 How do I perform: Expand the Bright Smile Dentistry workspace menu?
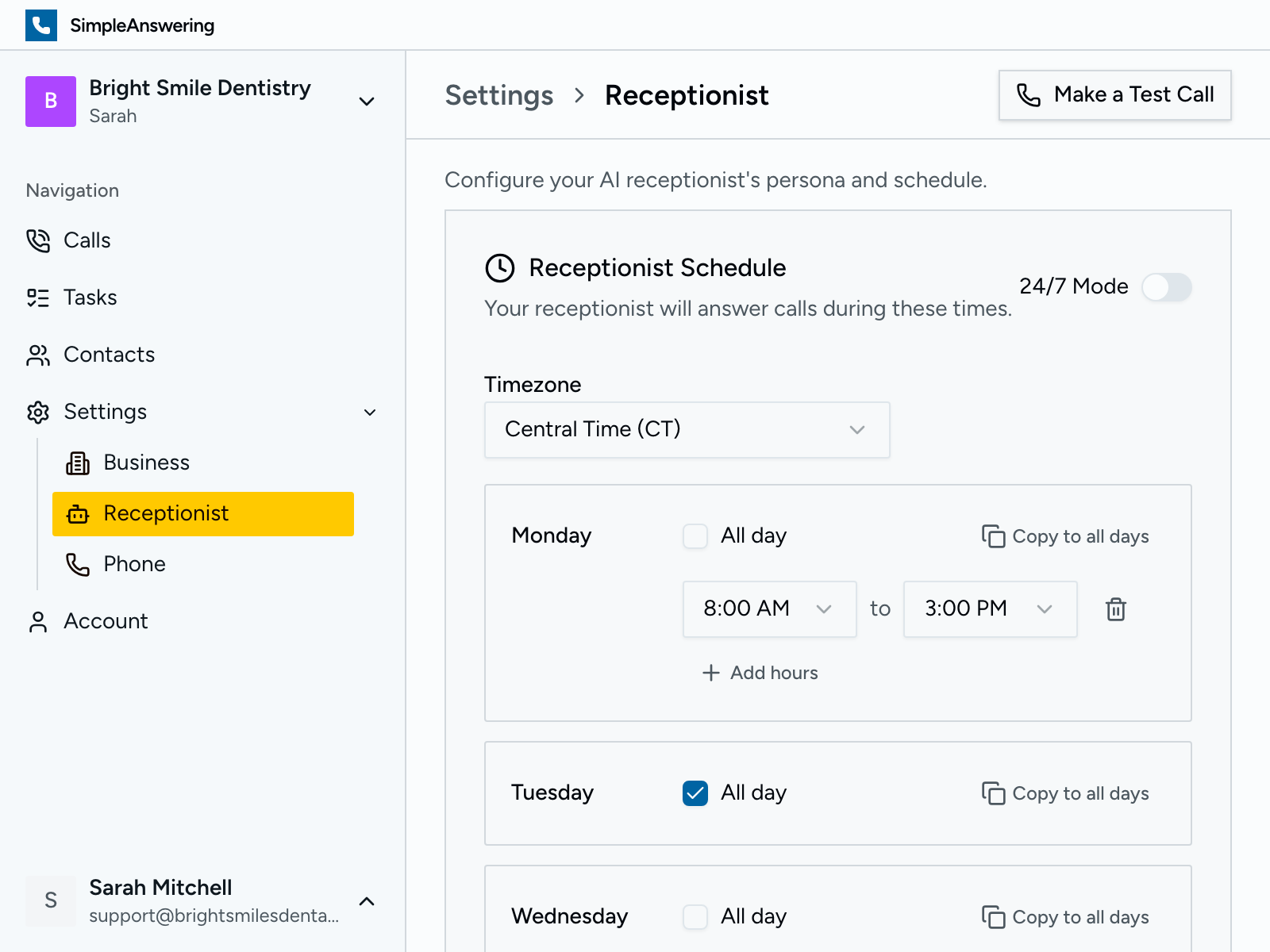[367, 102]
